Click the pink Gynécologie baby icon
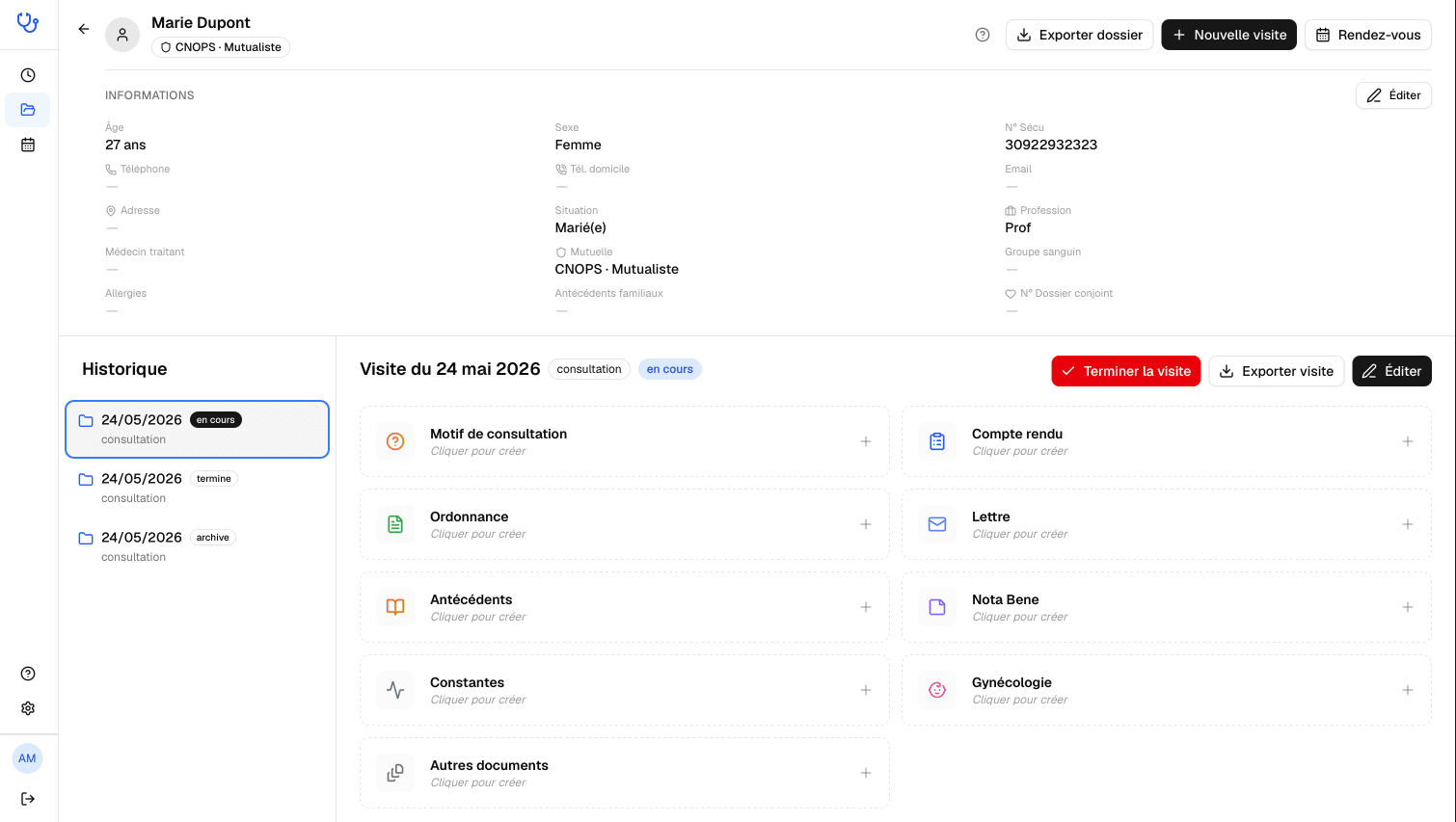1456x822 pixels. [937, 690]
